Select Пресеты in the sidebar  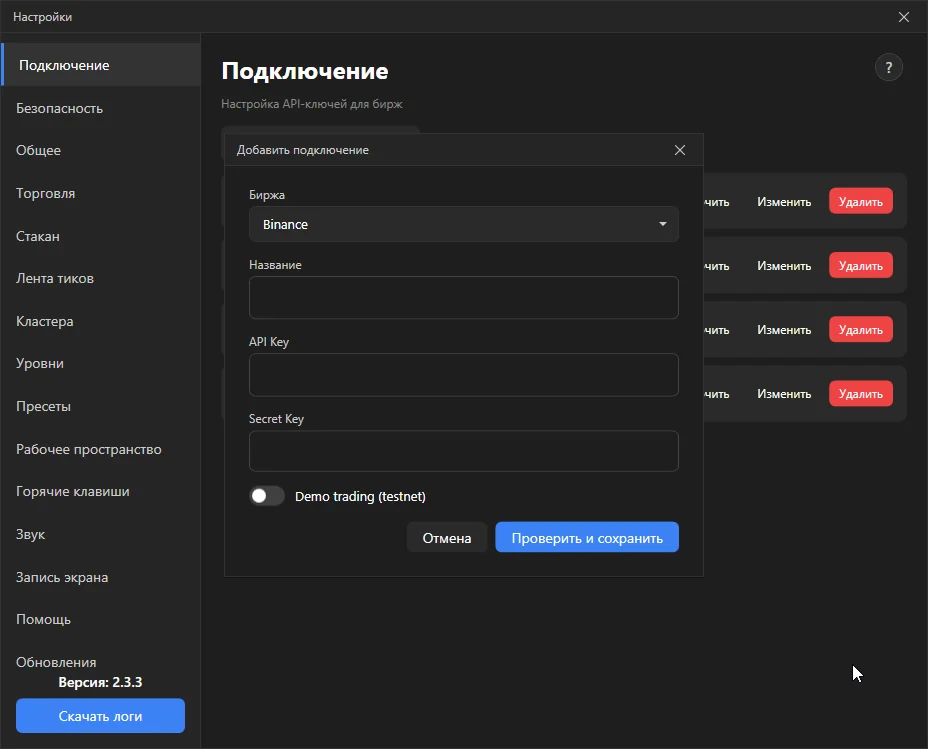101,406
